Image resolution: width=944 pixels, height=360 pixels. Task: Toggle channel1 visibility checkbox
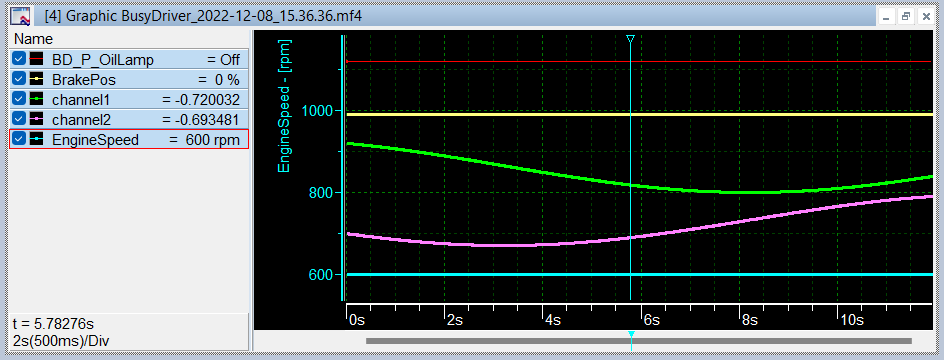19,99
